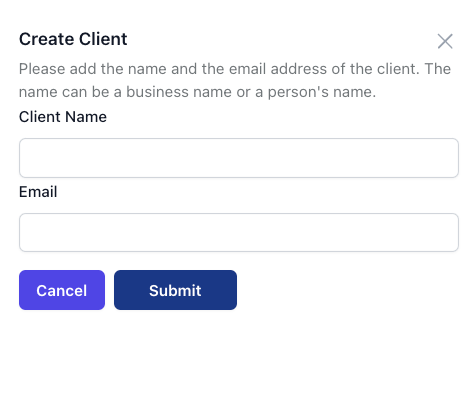The width and height of the screenshot is (476, 394).
Task: Focus the Email text box
Action: click(239, 232)
